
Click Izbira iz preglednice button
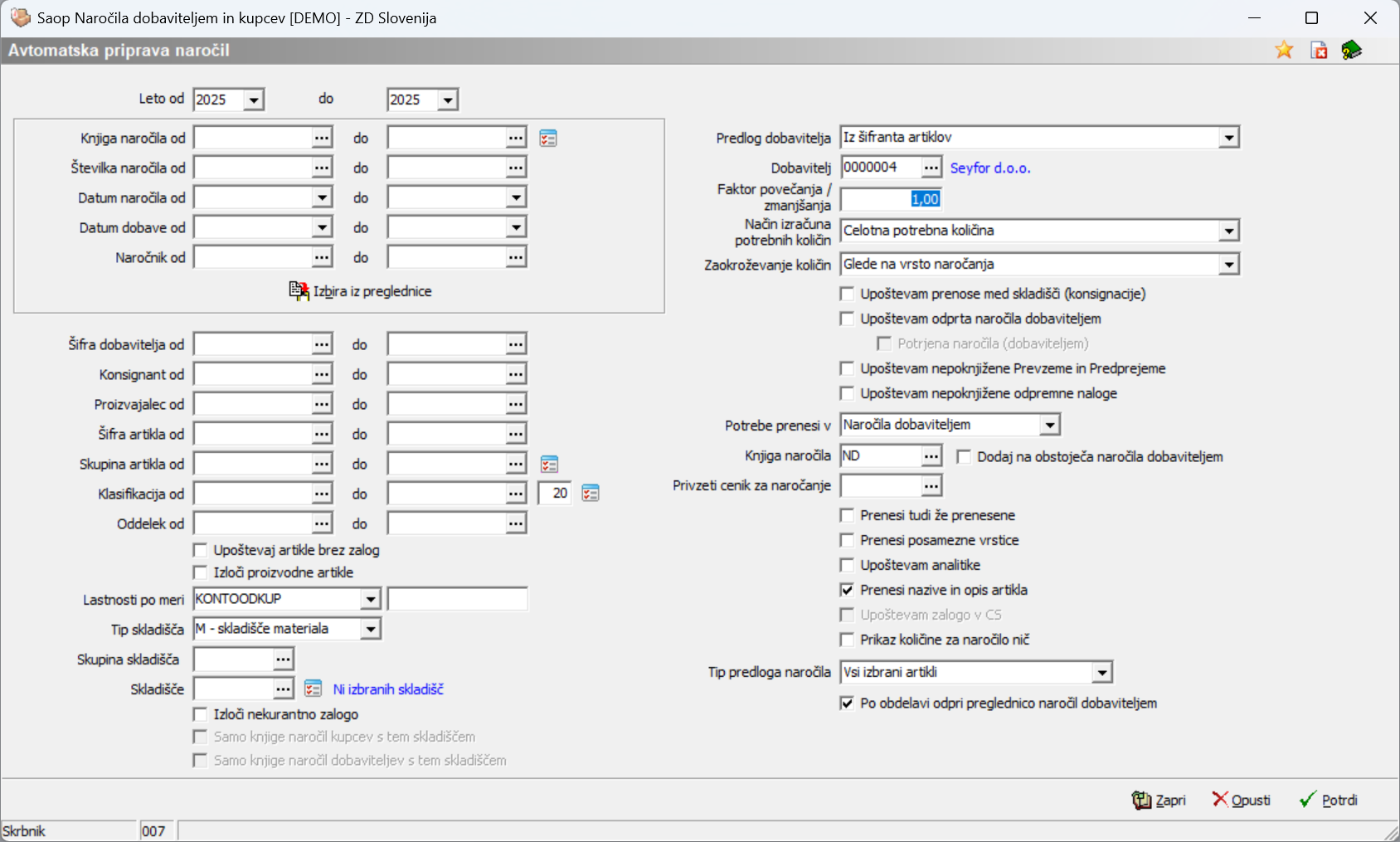[361, 291]
